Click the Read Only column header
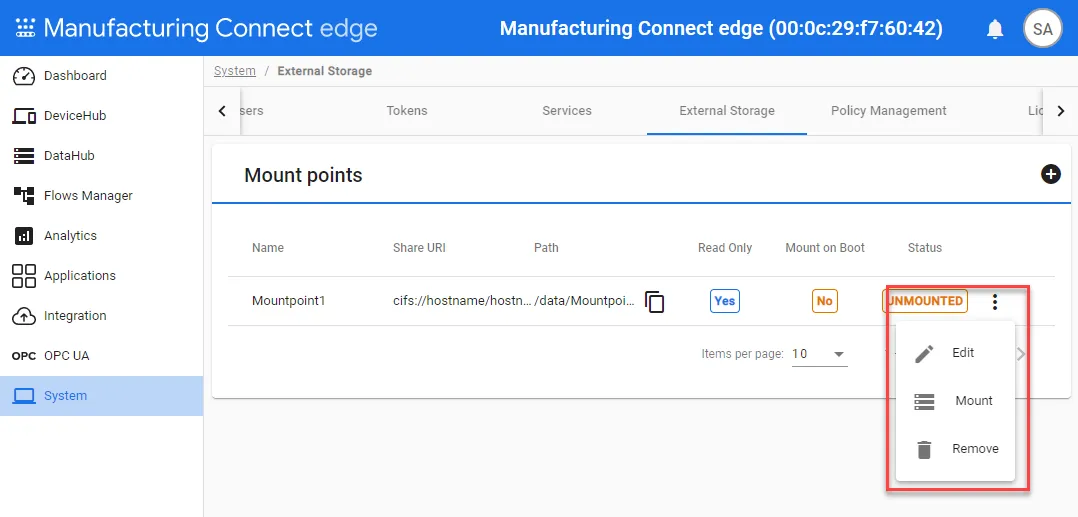This screenshot has width=1078, height=517. click(725, 248)
